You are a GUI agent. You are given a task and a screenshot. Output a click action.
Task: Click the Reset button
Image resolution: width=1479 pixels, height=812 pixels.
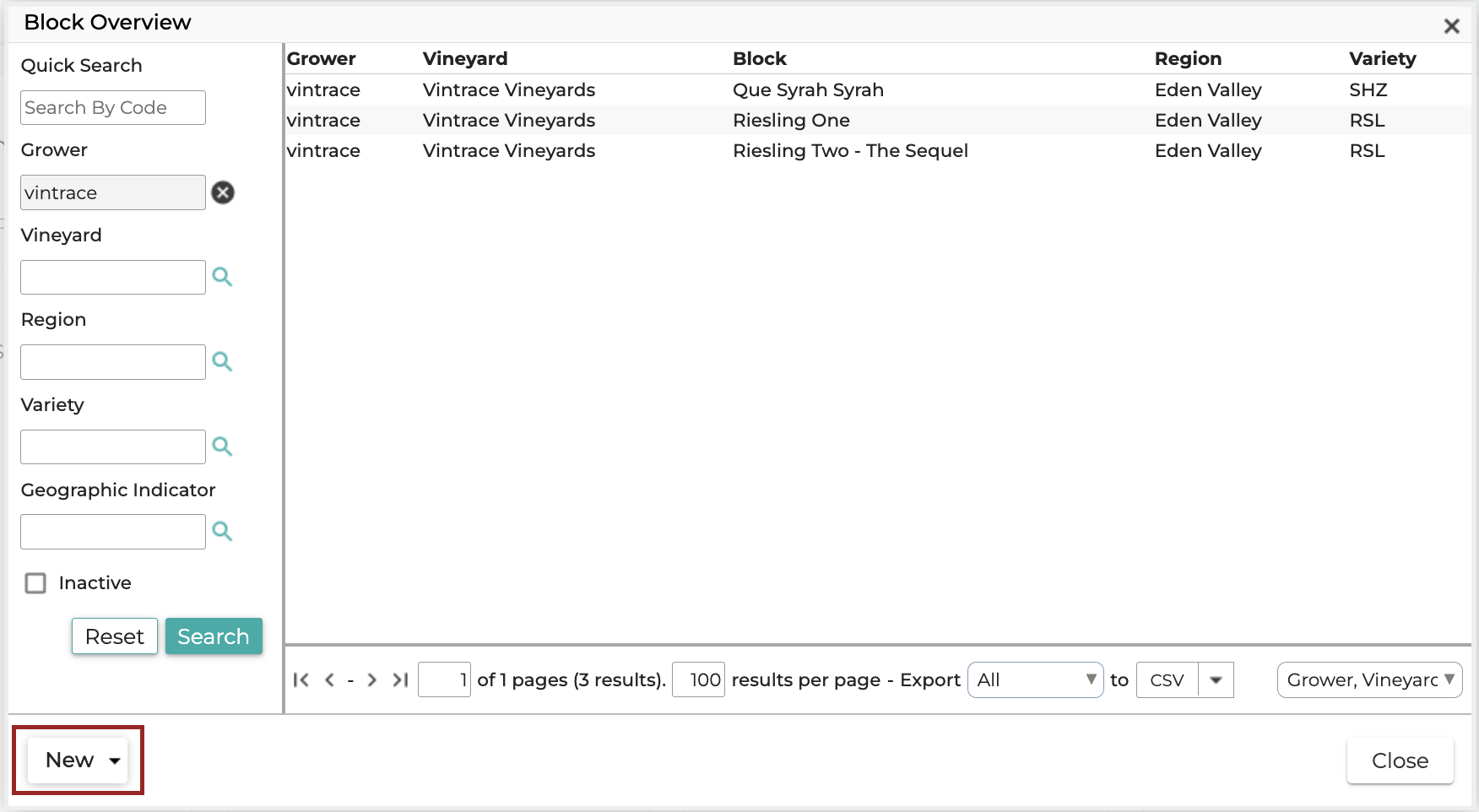click(114, 636)
